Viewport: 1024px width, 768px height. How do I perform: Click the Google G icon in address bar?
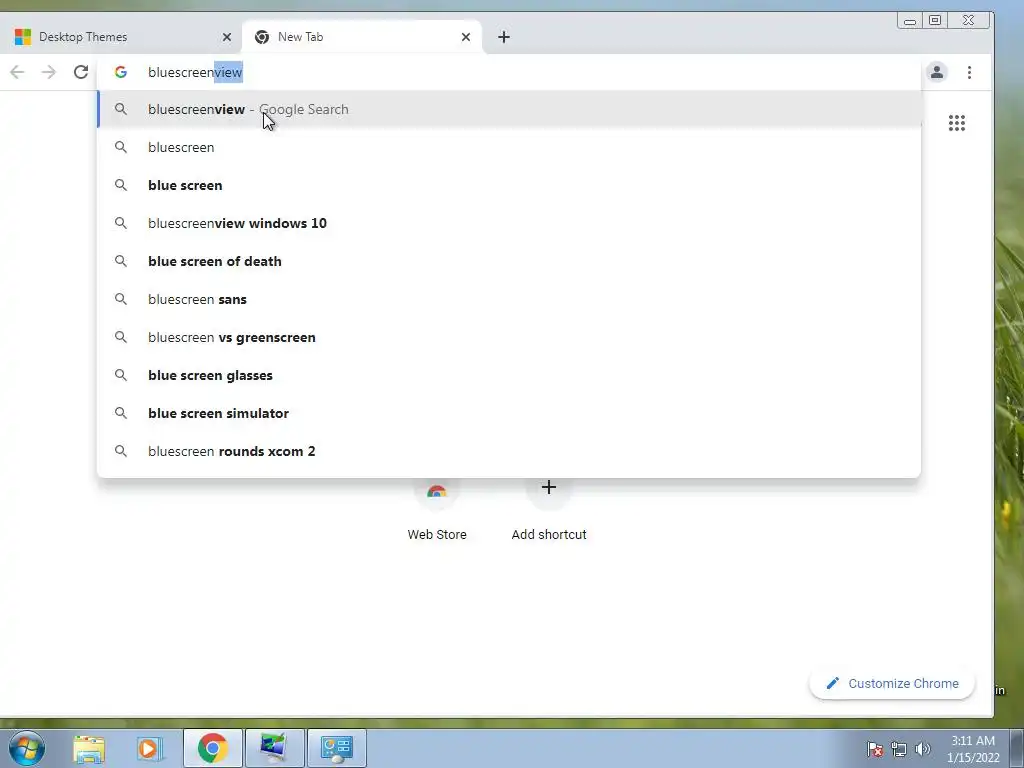(121, 72)
